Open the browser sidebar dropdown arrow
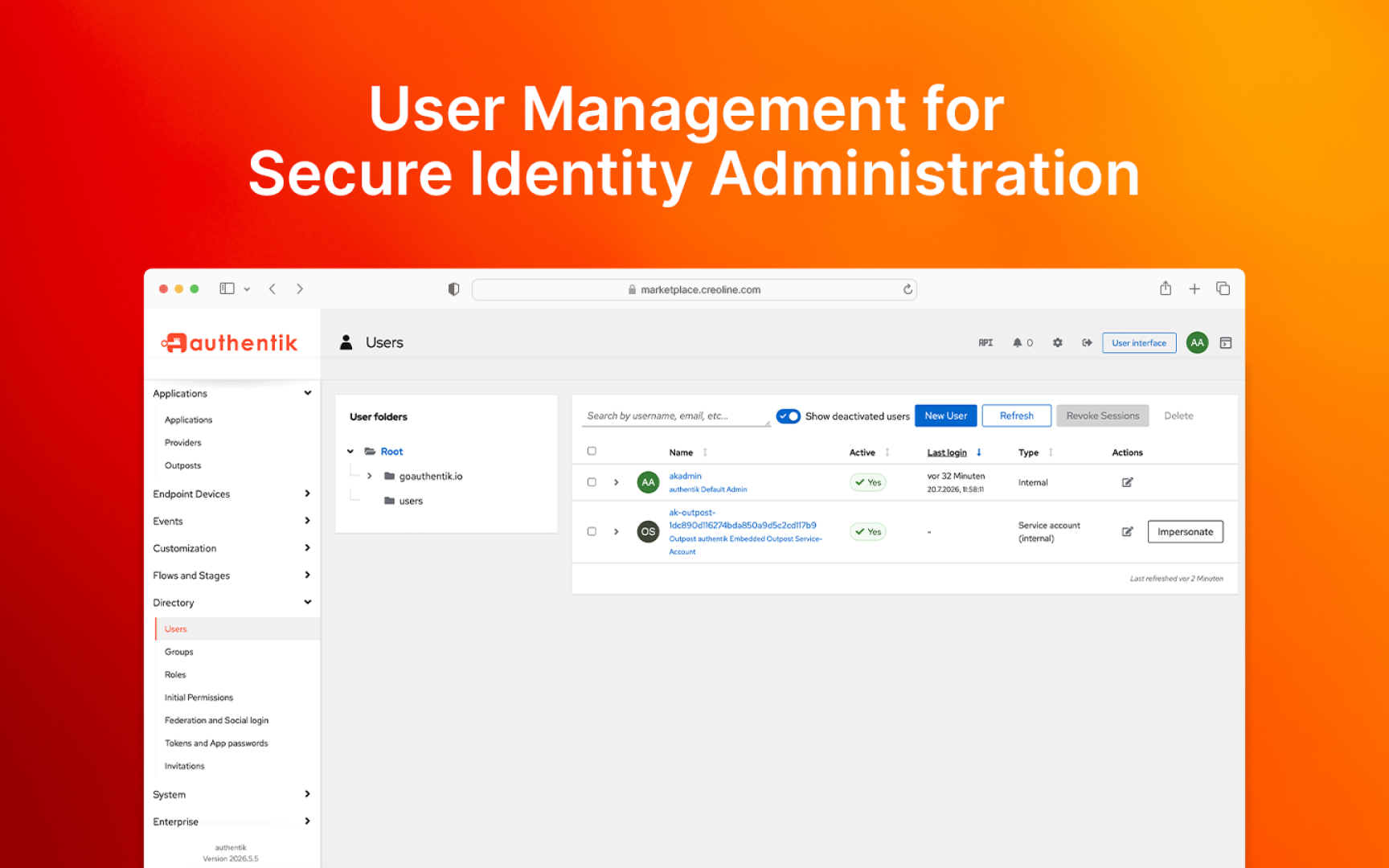This screenshot has width=1389, height=868. pos(247,289)
